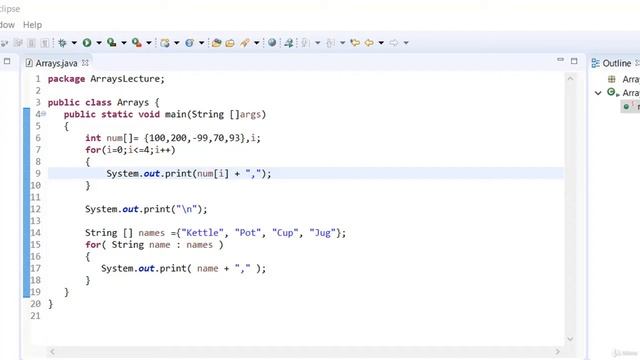This screenshot has height=360, width=640.
Task: Click the Previous Annotation icon
Action: (x=331, y=42)
